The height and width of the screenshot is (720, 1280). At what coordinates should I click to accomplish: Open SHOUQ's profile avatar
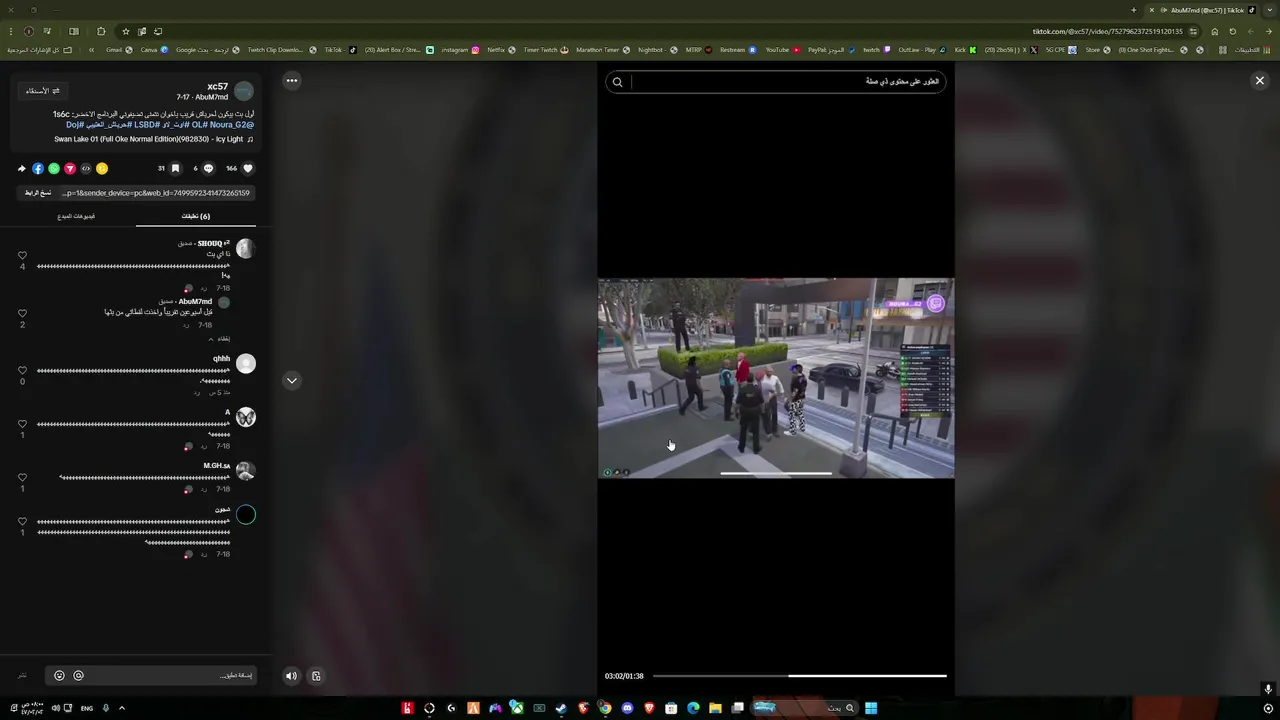[x=245, y=250]
